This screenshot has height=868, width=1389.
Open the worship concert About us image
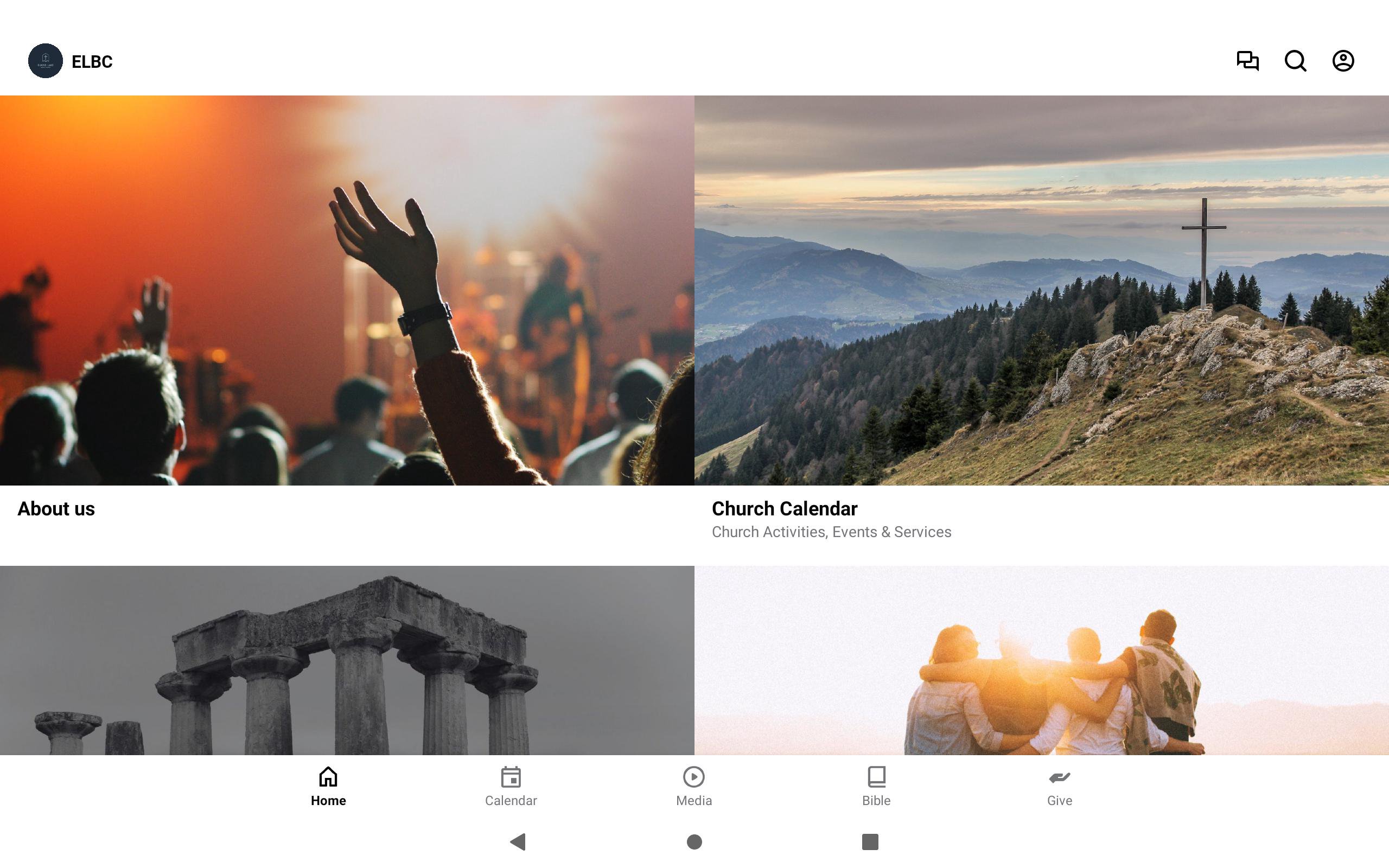coord(347,290)
